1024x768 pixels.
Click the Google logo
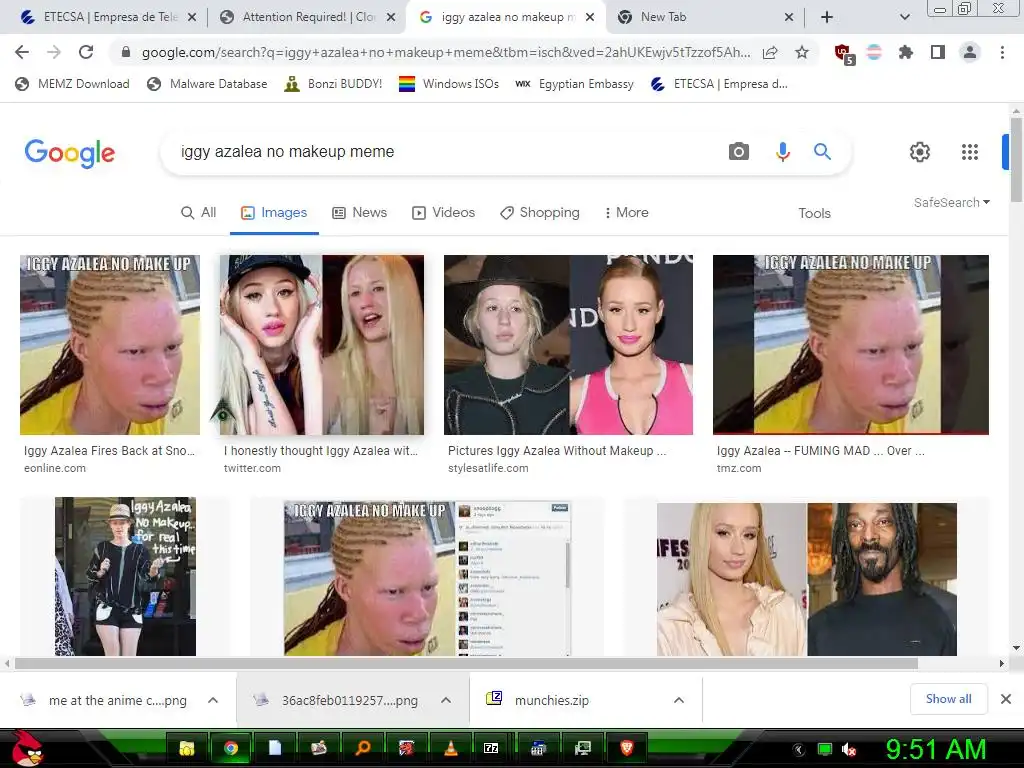[70, 153]
